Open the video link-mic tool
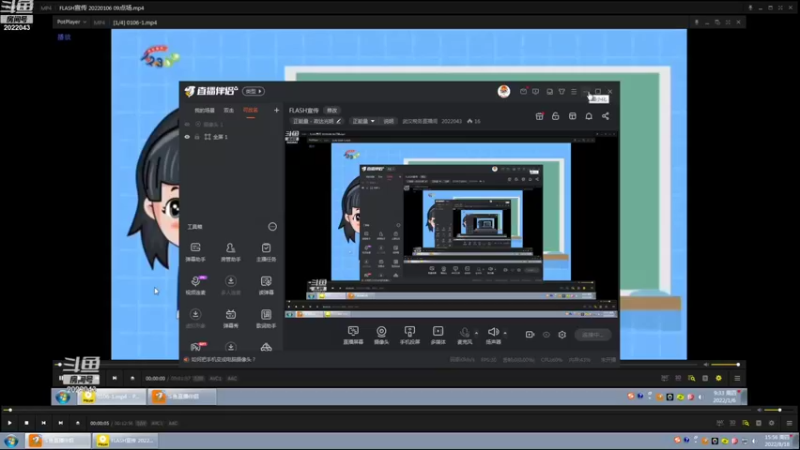 pos(196,285)
